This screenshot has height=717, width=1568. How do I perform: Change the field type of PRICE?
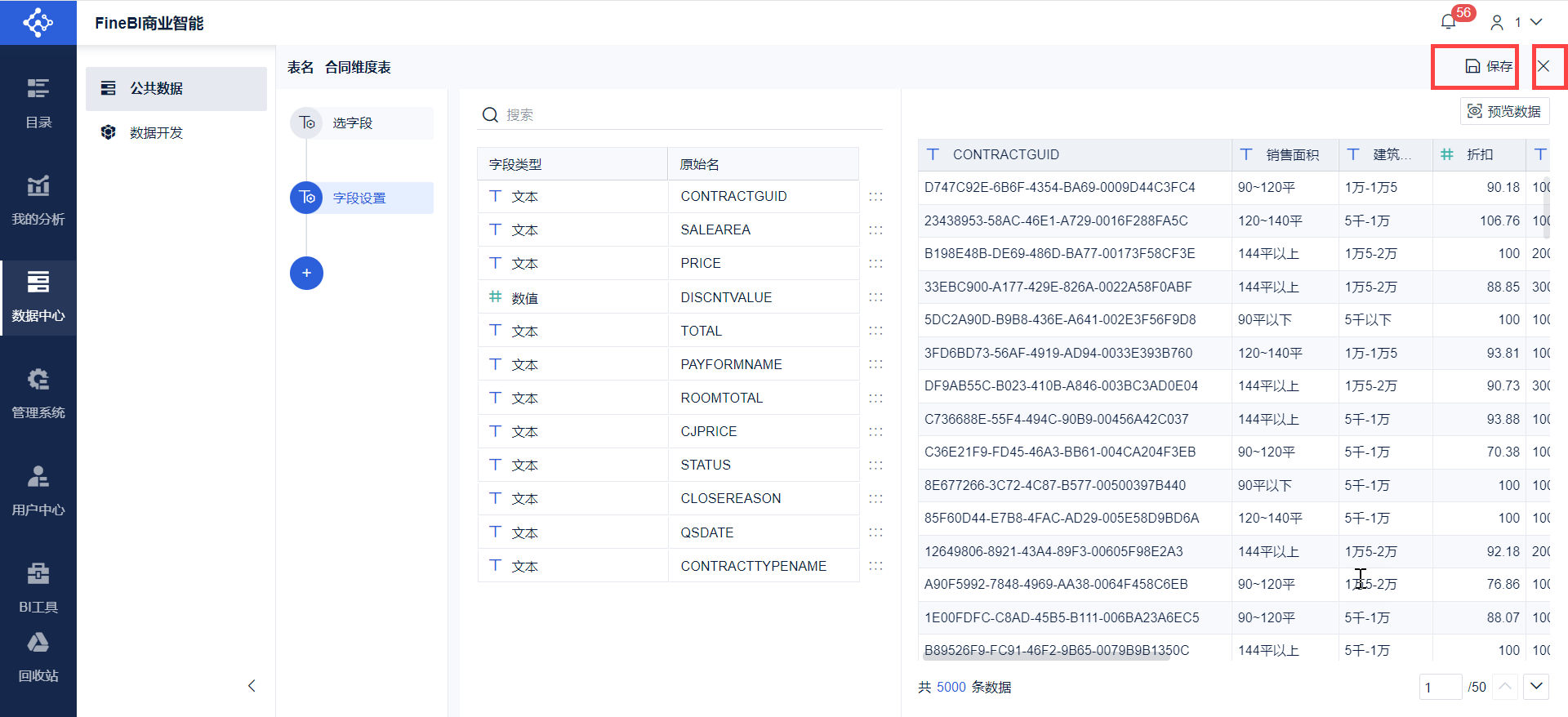495,263
